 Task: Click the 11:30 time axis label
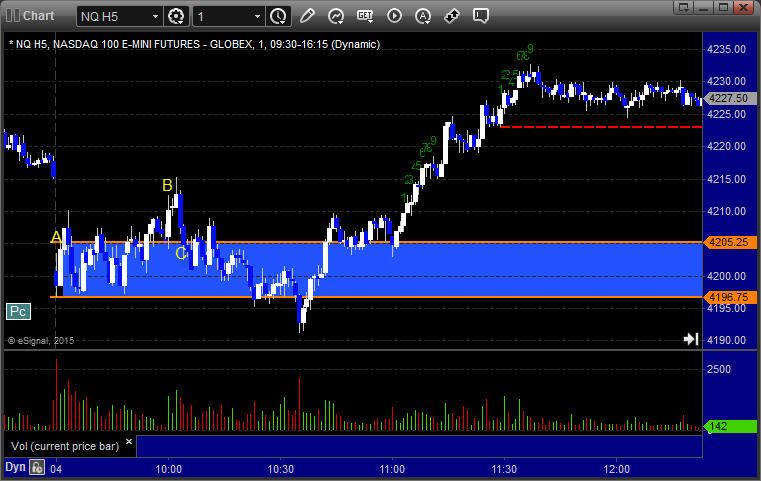(x=504, y=469)
